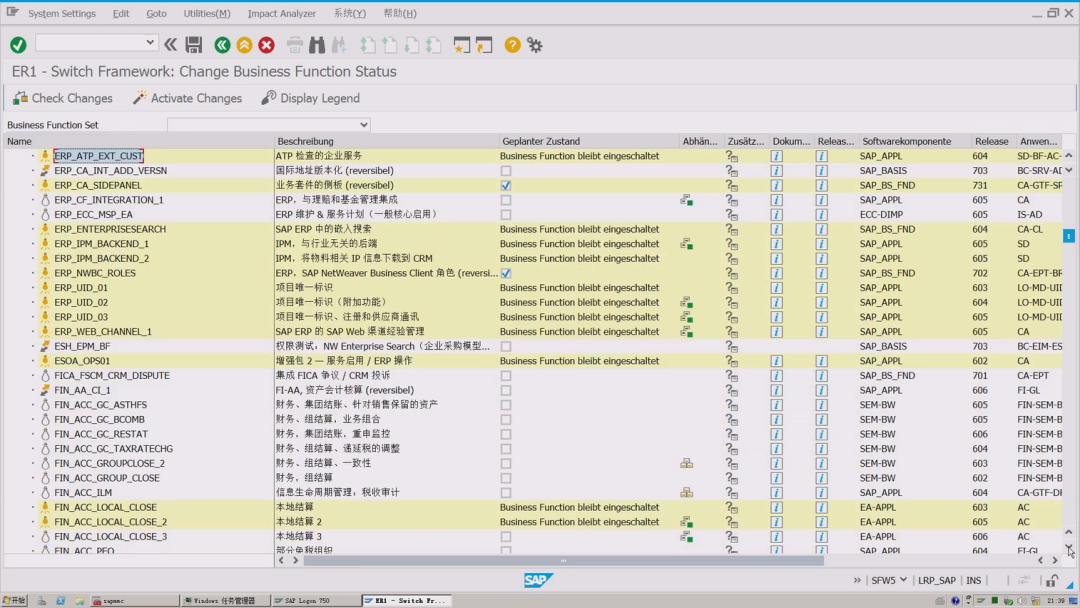The image size is (1080, 608).
Task: Tick the ESH_EPM_BF checkbox
Action: pyautogui.click(x=506, y=346)
